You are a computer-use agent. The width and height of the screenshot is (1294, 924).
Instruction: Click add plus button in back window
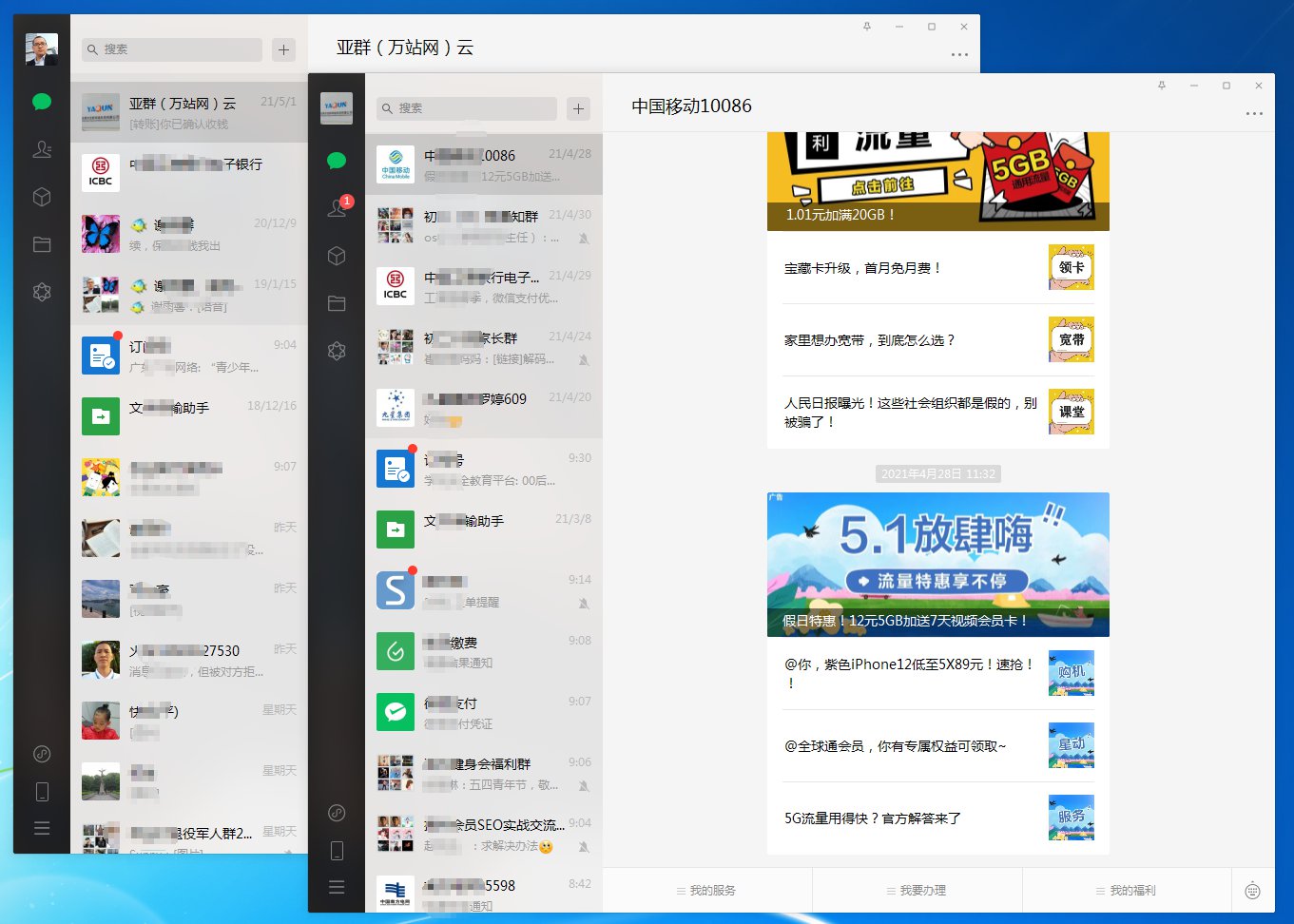click(x=283, y=49)
